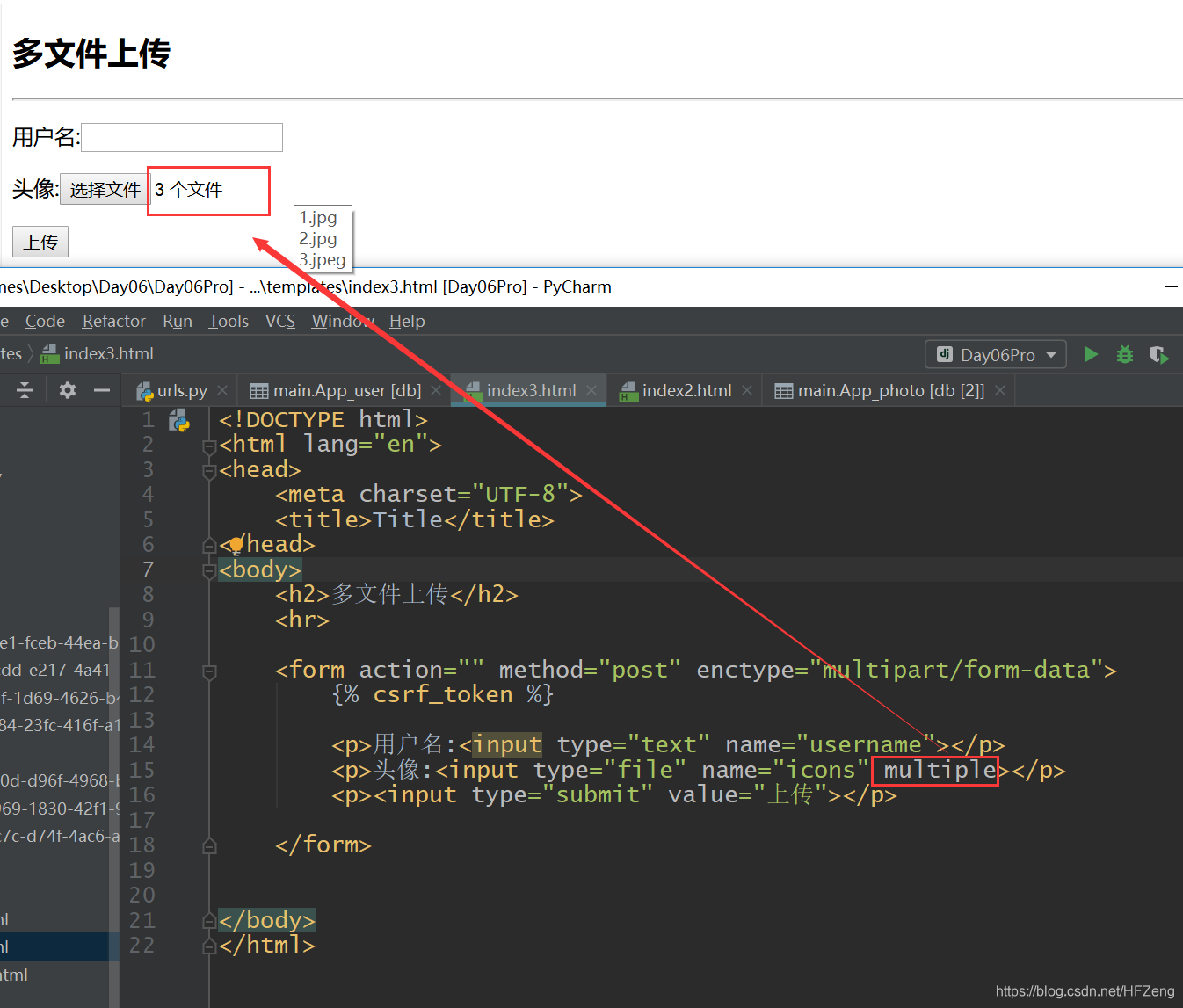The width and height of the screenshot is (1183, 1008).
Task: Click the Debug bug icon
Action: coord(1125,354)
